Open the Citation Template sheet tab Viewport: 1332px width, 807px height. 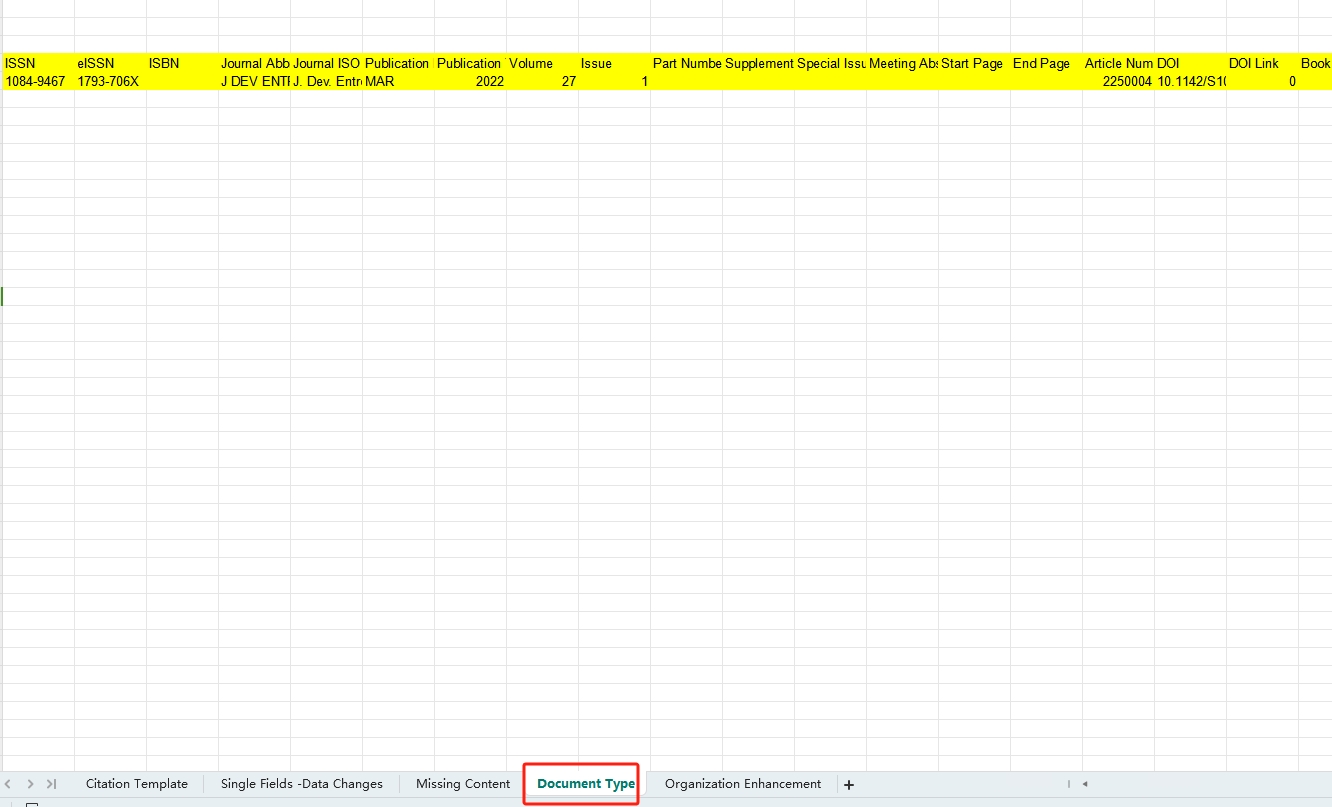pos(136,784)
